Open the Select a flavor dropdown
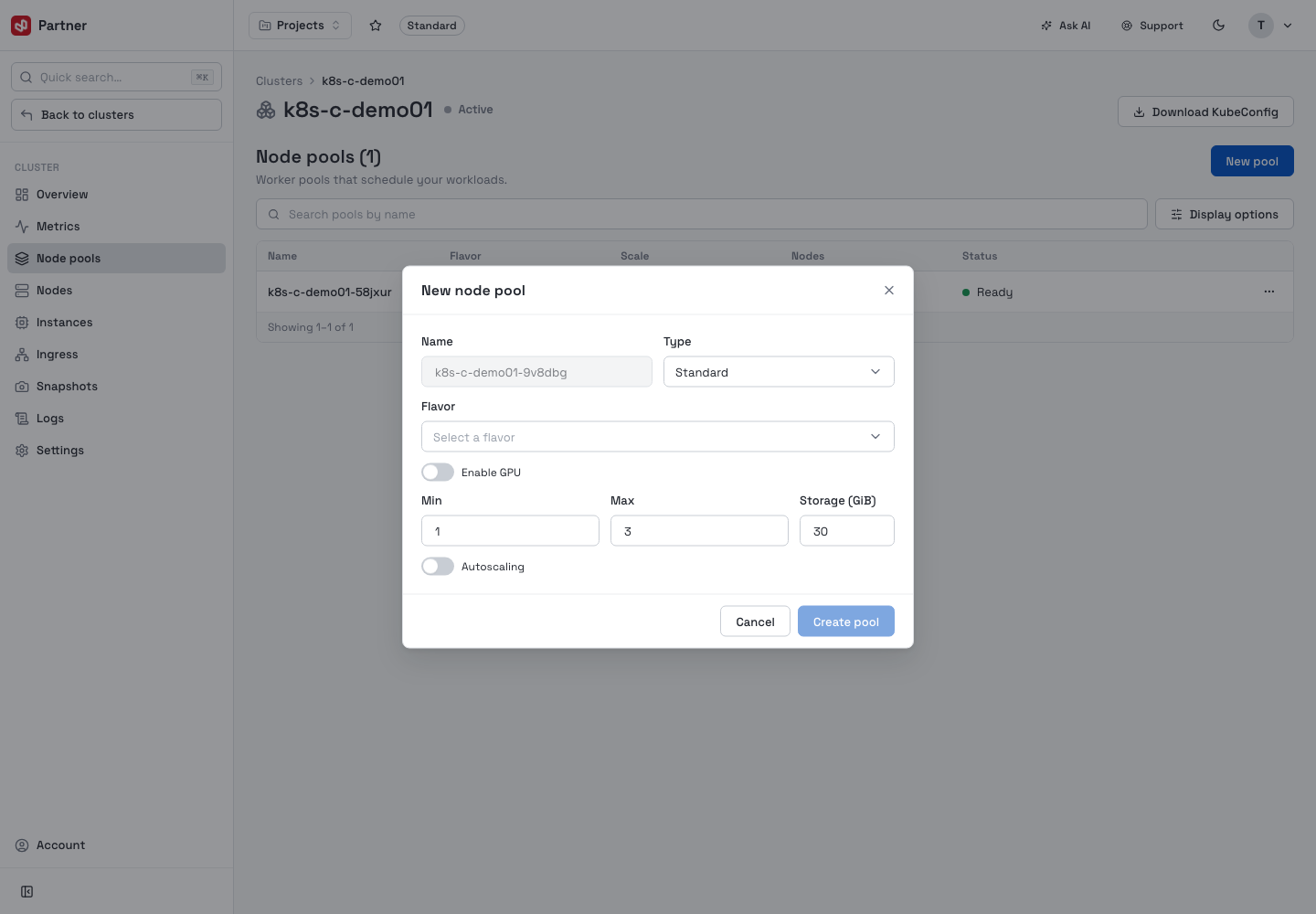The image size is (1316, 914). (658, 437)
